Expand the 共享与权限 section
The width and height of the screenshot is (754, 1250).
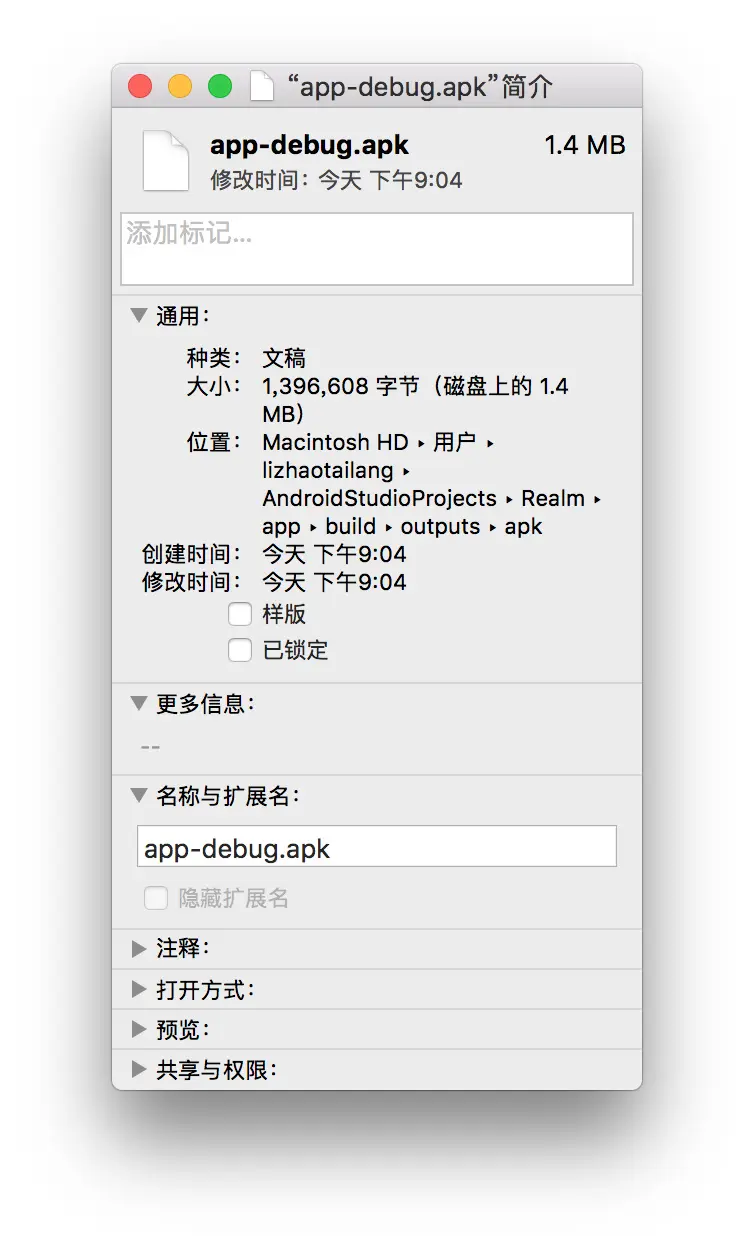(x=139, y=1068)
